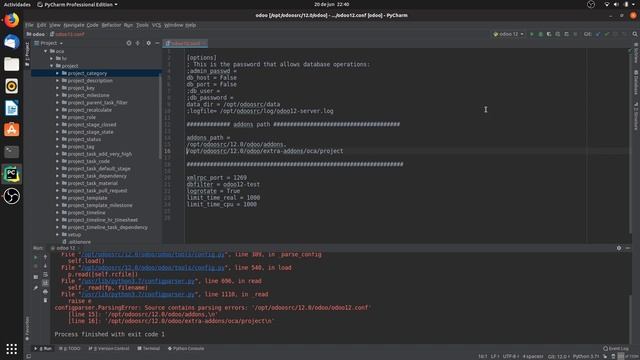Open the Edit menu
Screen dimensions: 640x360
42,25
